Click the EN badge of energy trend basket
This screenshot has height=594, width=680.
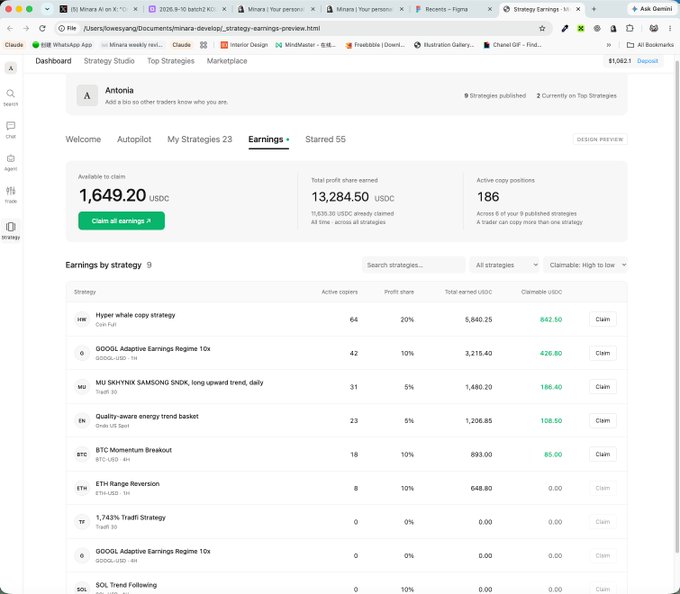(82, 421)
